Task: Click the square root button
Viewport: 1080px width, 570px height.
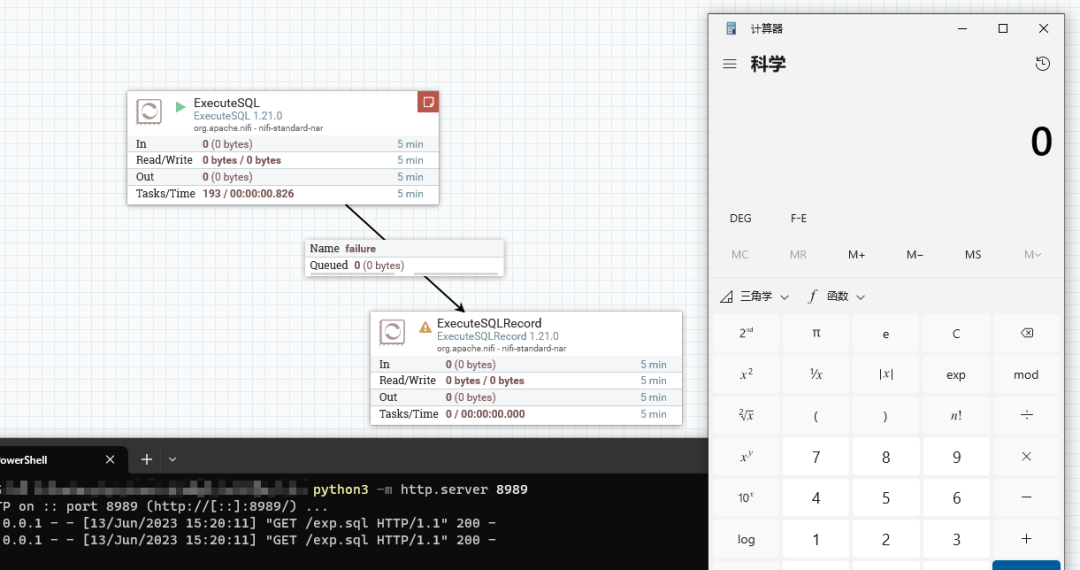Action: pos(746,415)
